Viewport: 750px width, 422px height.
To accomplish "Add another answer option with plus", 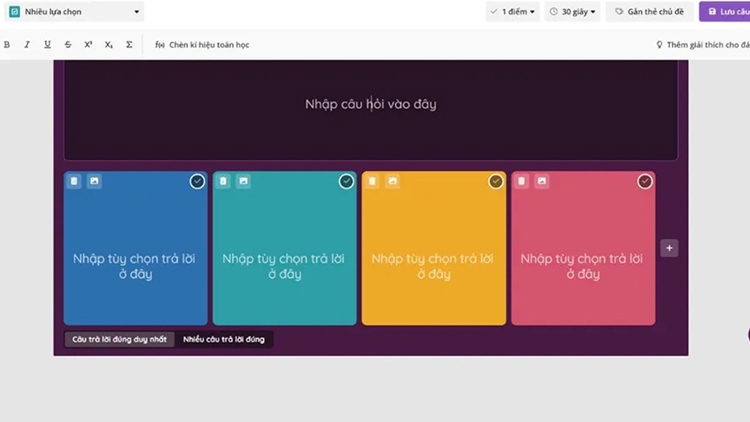I will (669, 248).
